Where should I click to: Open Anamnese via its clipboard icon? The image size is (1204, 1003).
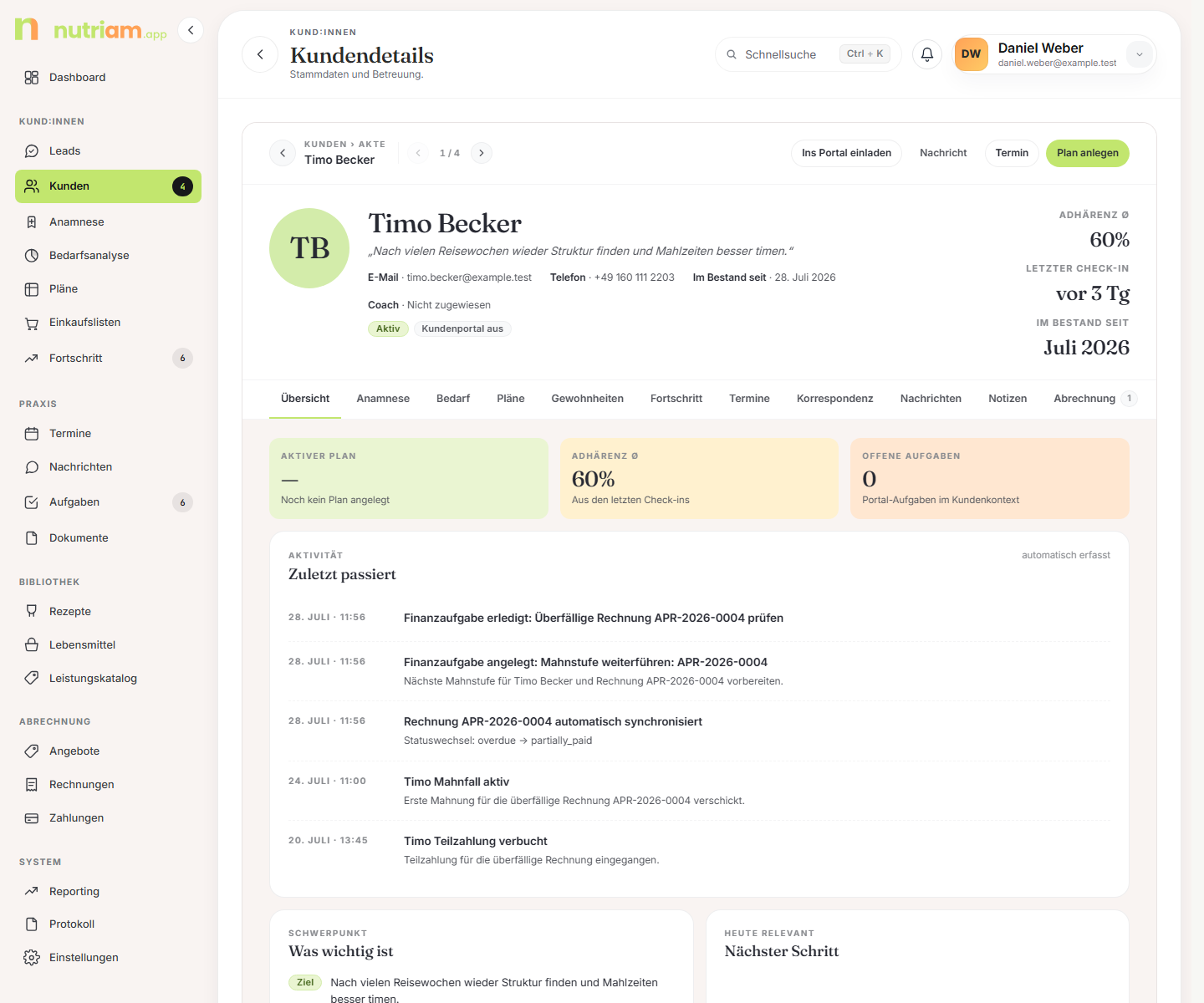coord(32,222)
